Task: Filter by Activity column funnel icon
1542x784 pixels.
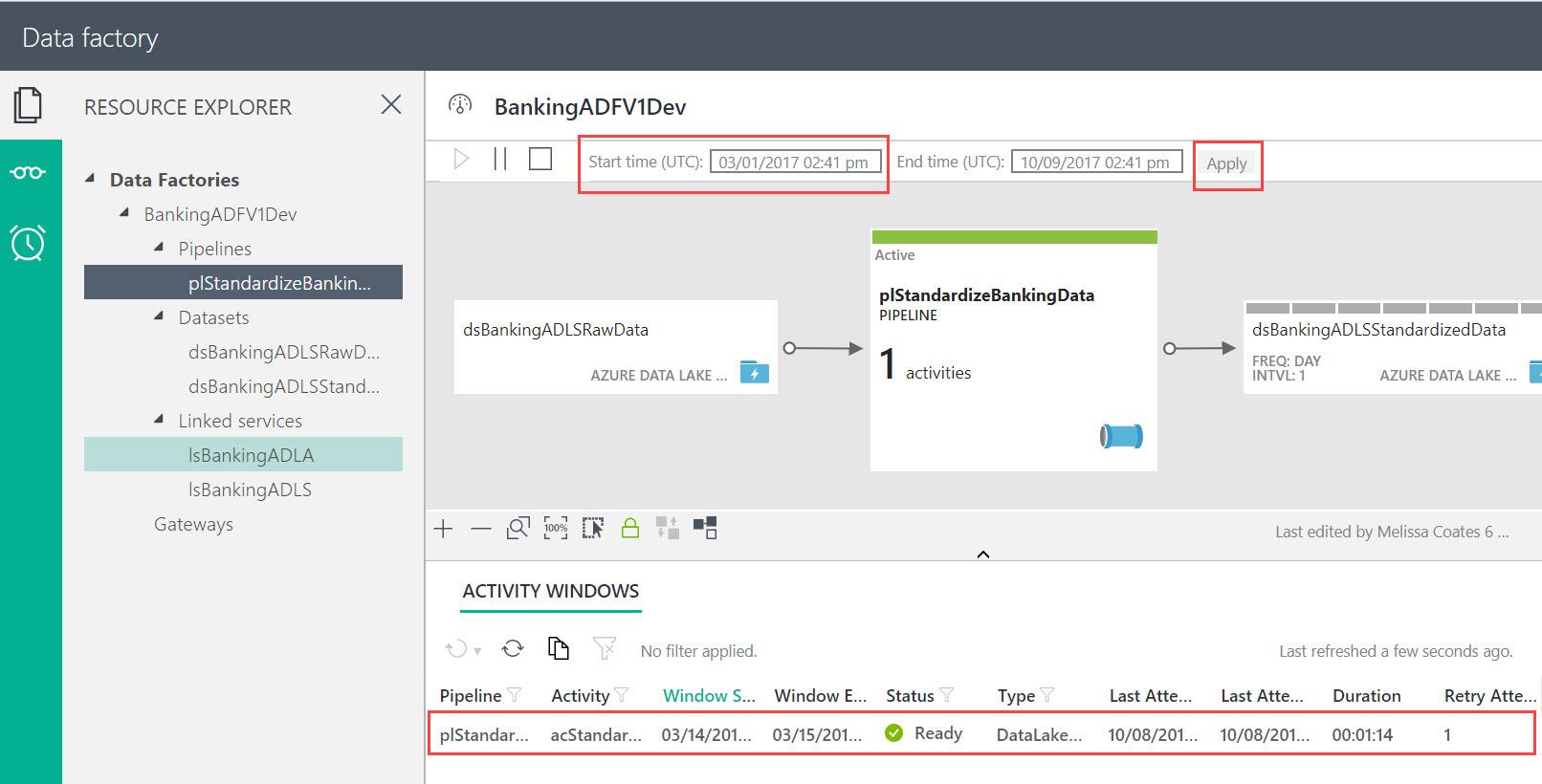Action: (x=622, y=695)
